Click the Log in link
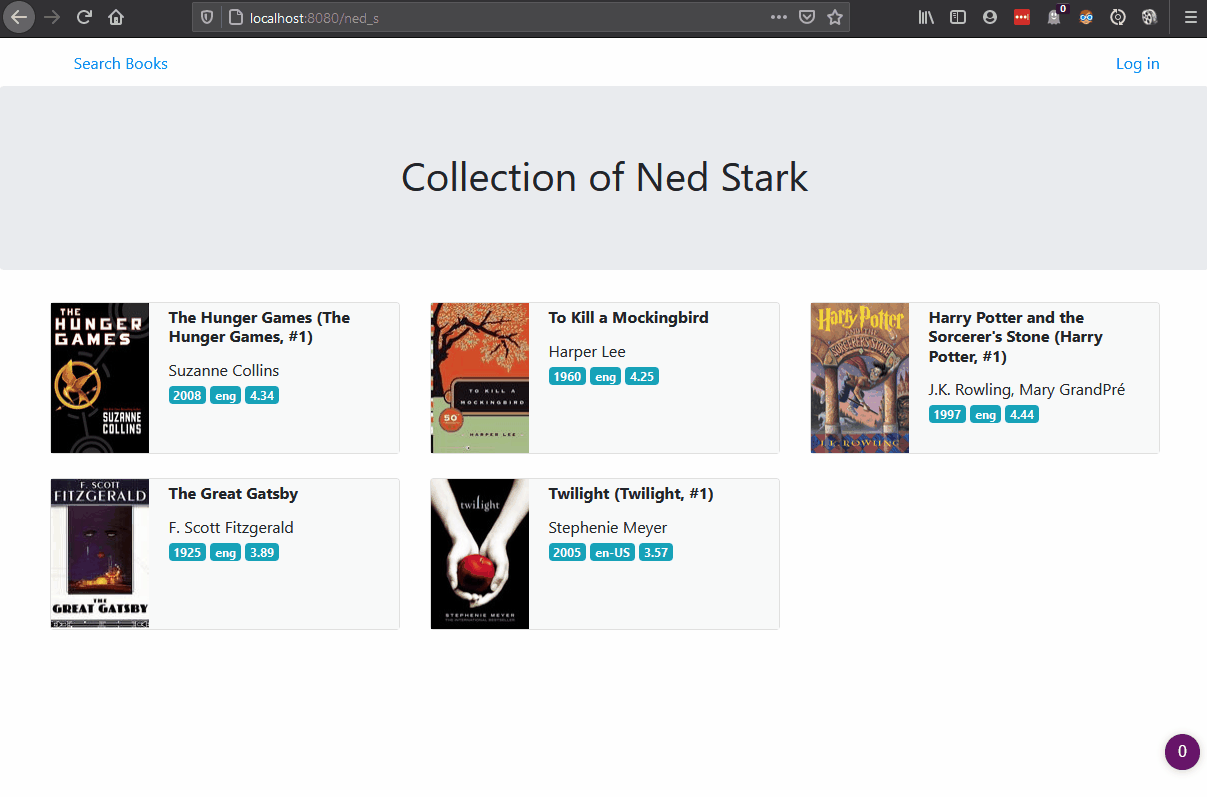1207x797 pixels. (x=1138, y=64)
